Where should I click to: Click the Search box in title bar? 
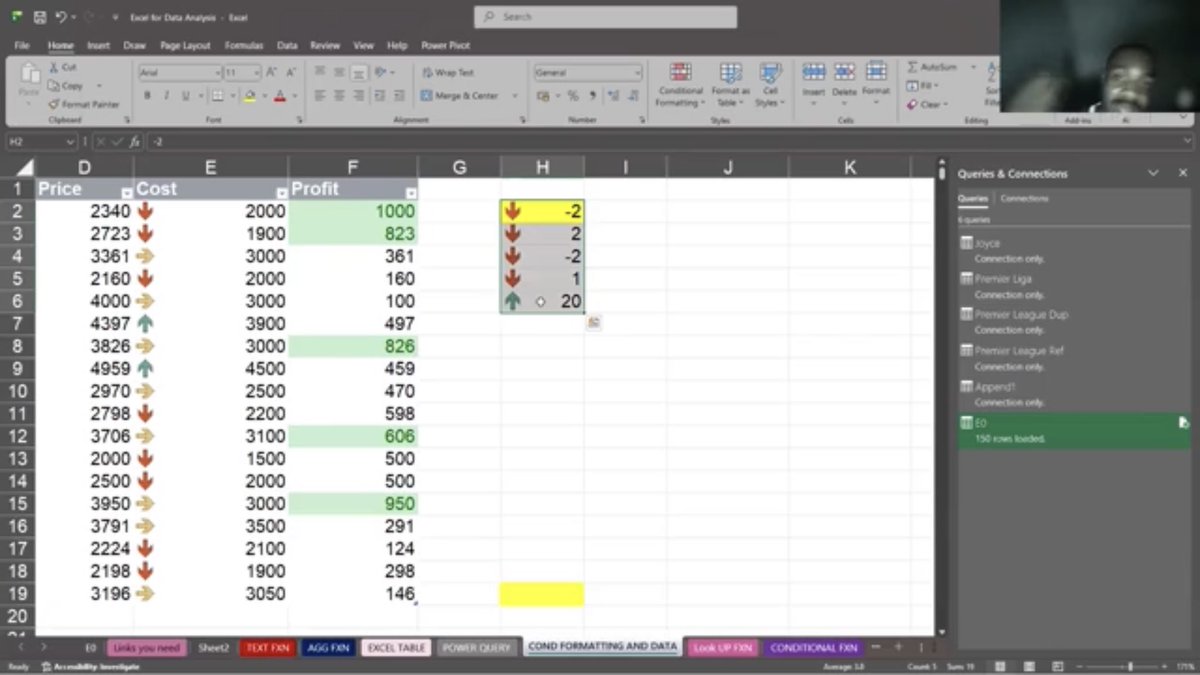click(606, 17)
